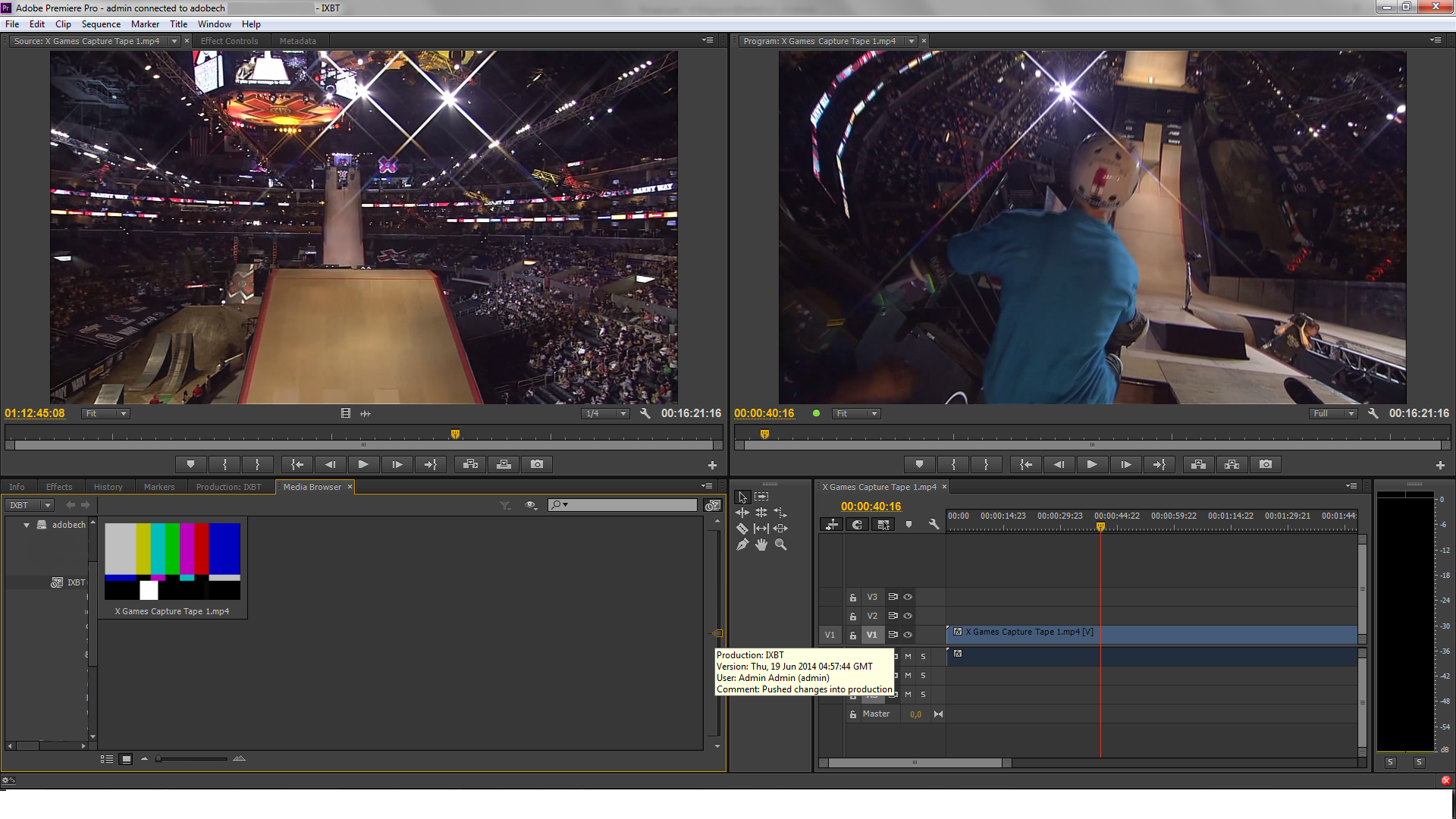This screenshot has width=1456, height=819.
Task: Select the Pen tool in tools panel
Action: point(742,544)
